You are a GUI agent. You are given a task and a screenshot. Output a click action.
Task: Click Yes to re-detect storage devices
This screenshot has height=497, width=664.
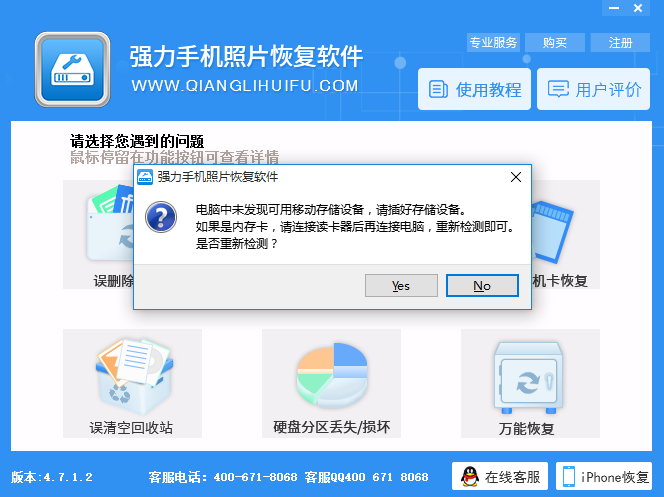pyautogui.click(x=401, y=286)
